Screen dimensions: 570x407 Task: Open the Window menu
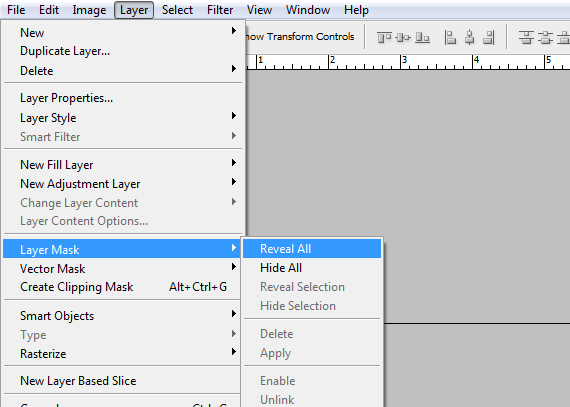pyautogui.click(x=308, y=10)
